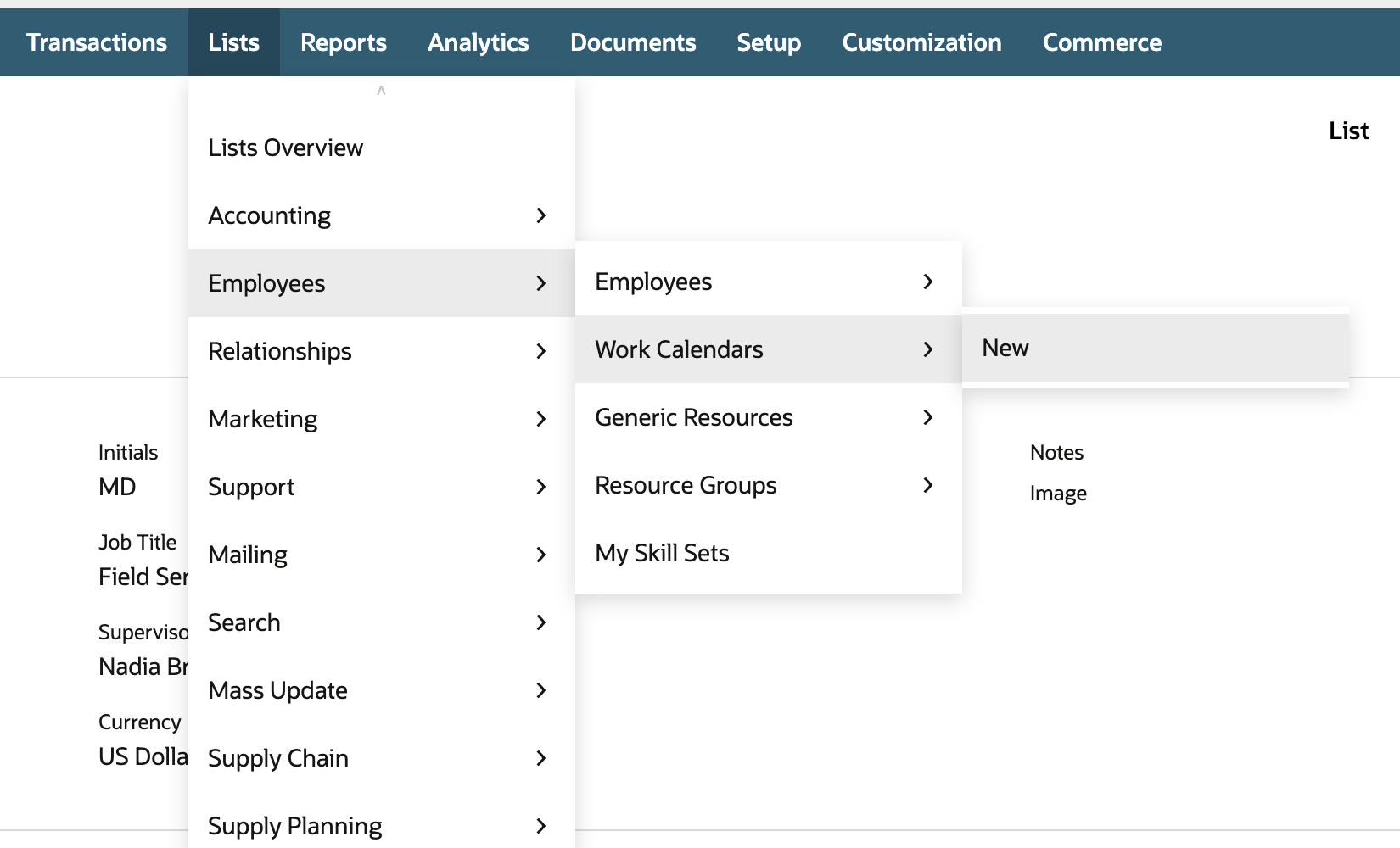This screenshot has width=1400, height=848.
Task: Select the Support menu item
Action: (382, 487)
